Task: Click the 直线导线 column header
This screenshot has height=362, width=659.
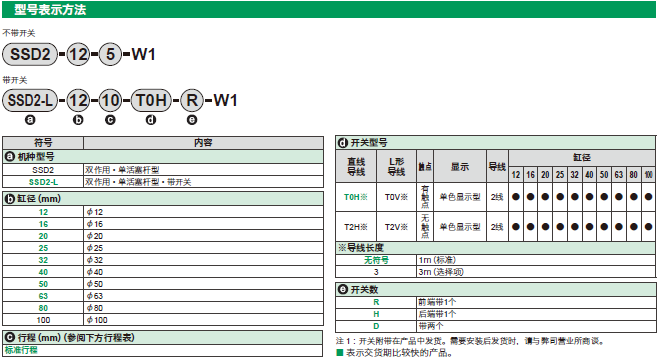Action: click(356, 166)
